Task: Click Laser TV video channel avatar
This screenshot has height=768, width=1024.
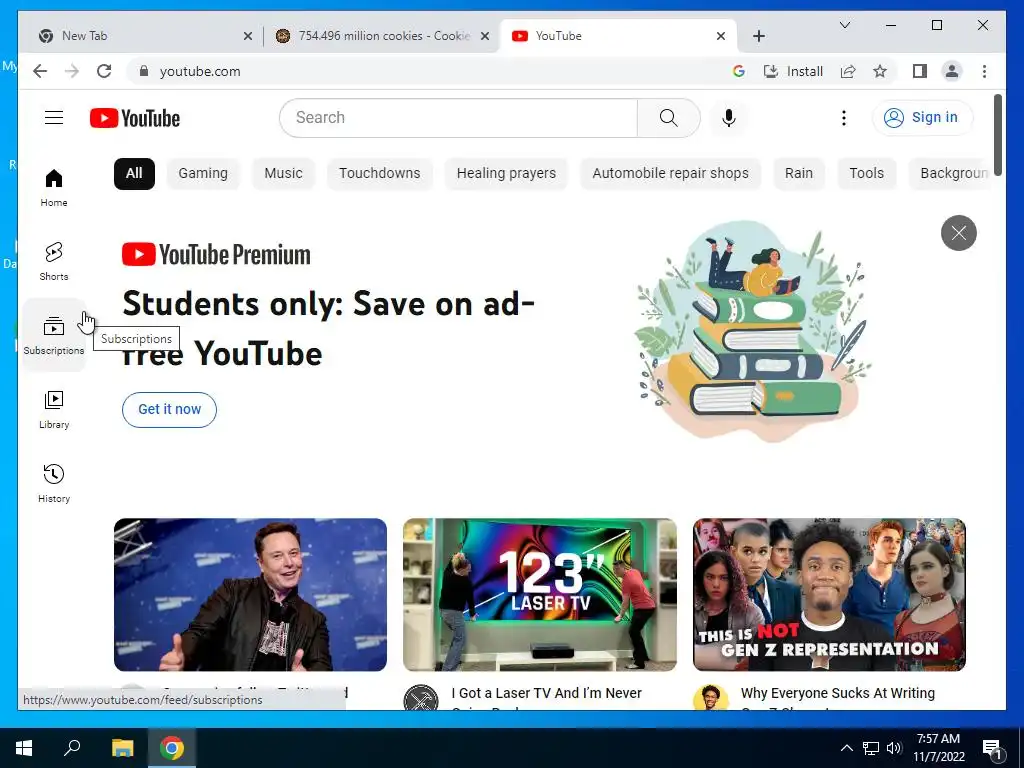Action: click(x=421, y=697)
